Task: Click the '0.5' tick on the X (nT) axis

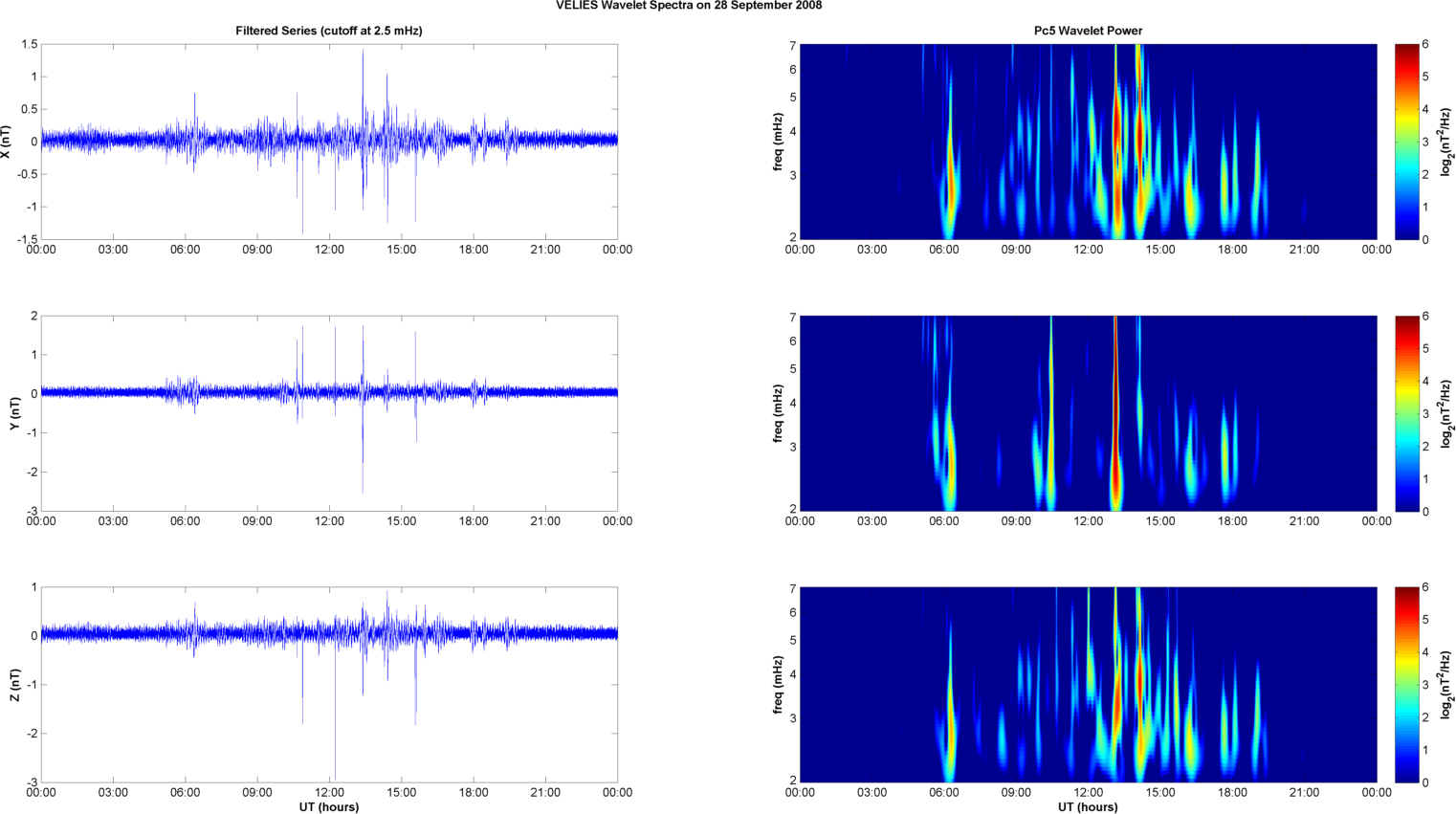Action: [x=29, y=109]
